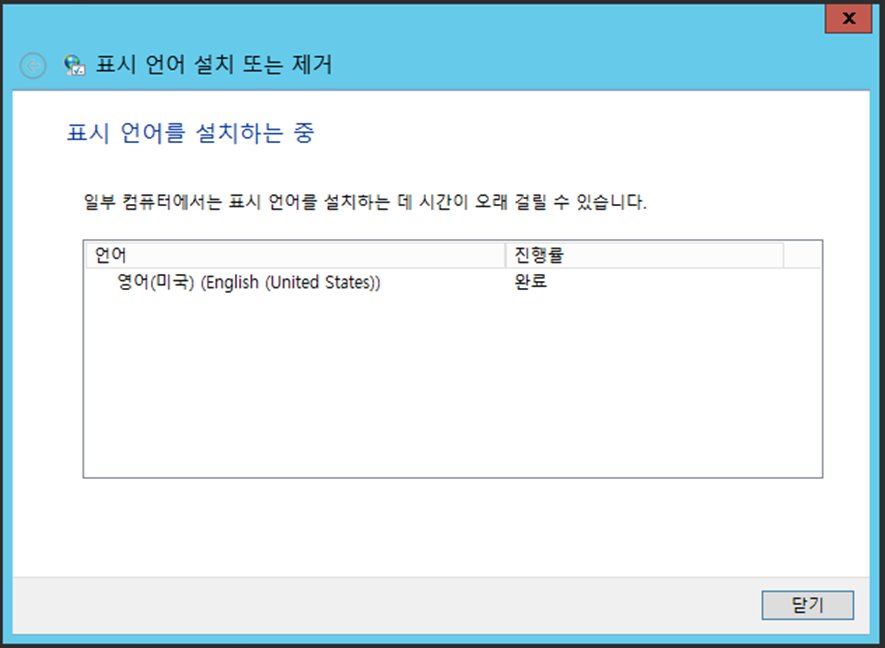885x648 pixels.
Task: Click the 언어 column header
Action: 295,255
